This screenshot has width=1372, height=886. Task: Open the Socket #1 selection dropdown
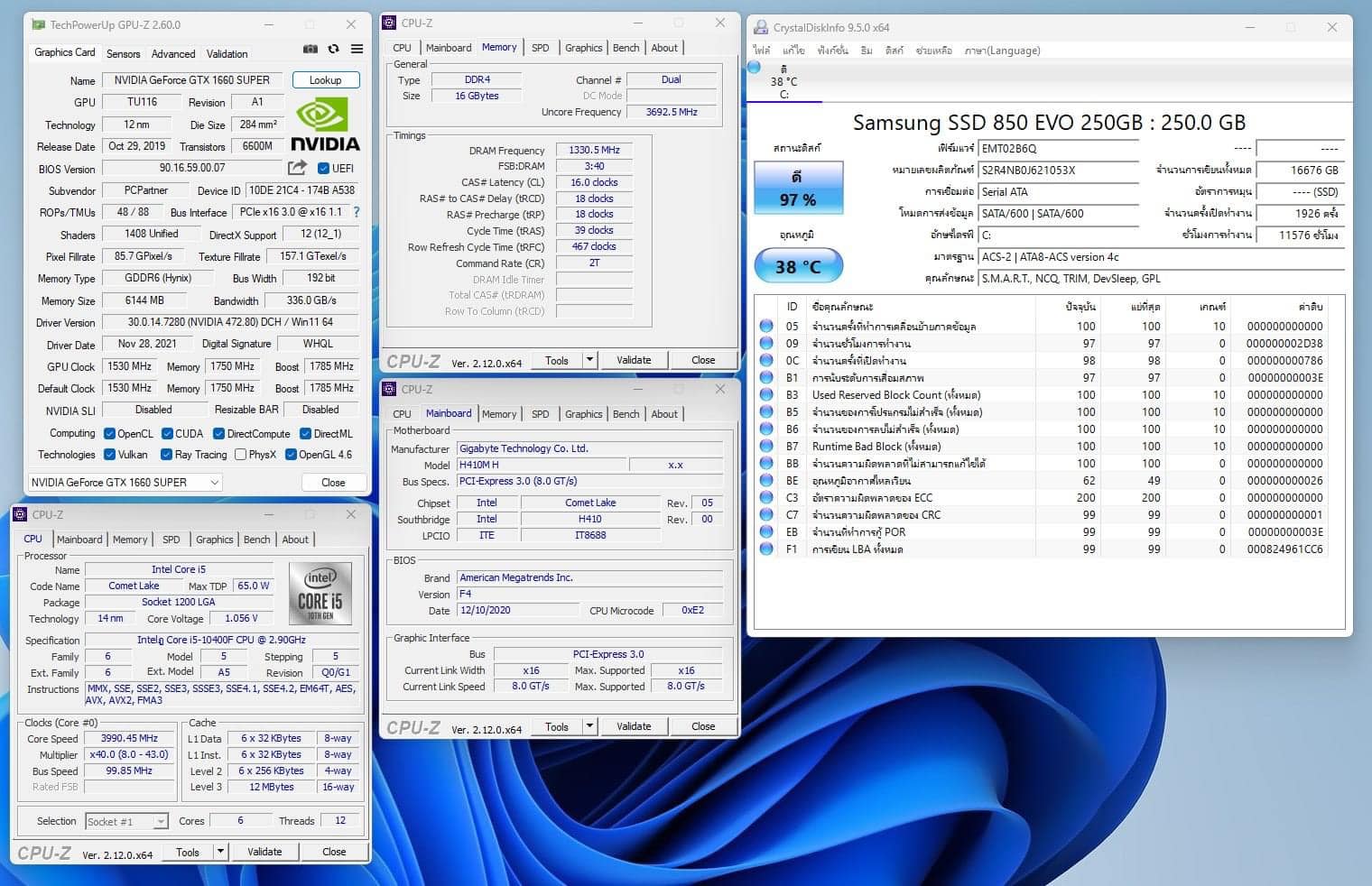(x=126, y=821)
